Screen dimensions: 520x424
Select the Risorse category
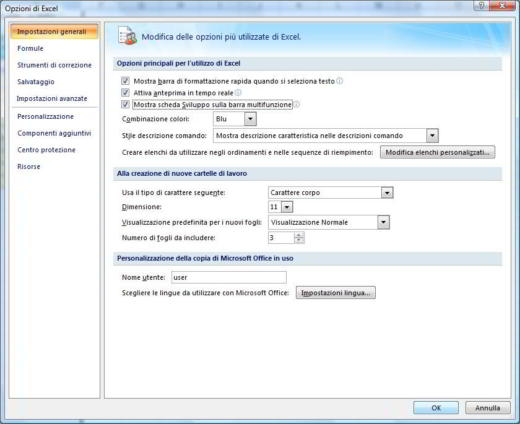[x=29, y=166]
